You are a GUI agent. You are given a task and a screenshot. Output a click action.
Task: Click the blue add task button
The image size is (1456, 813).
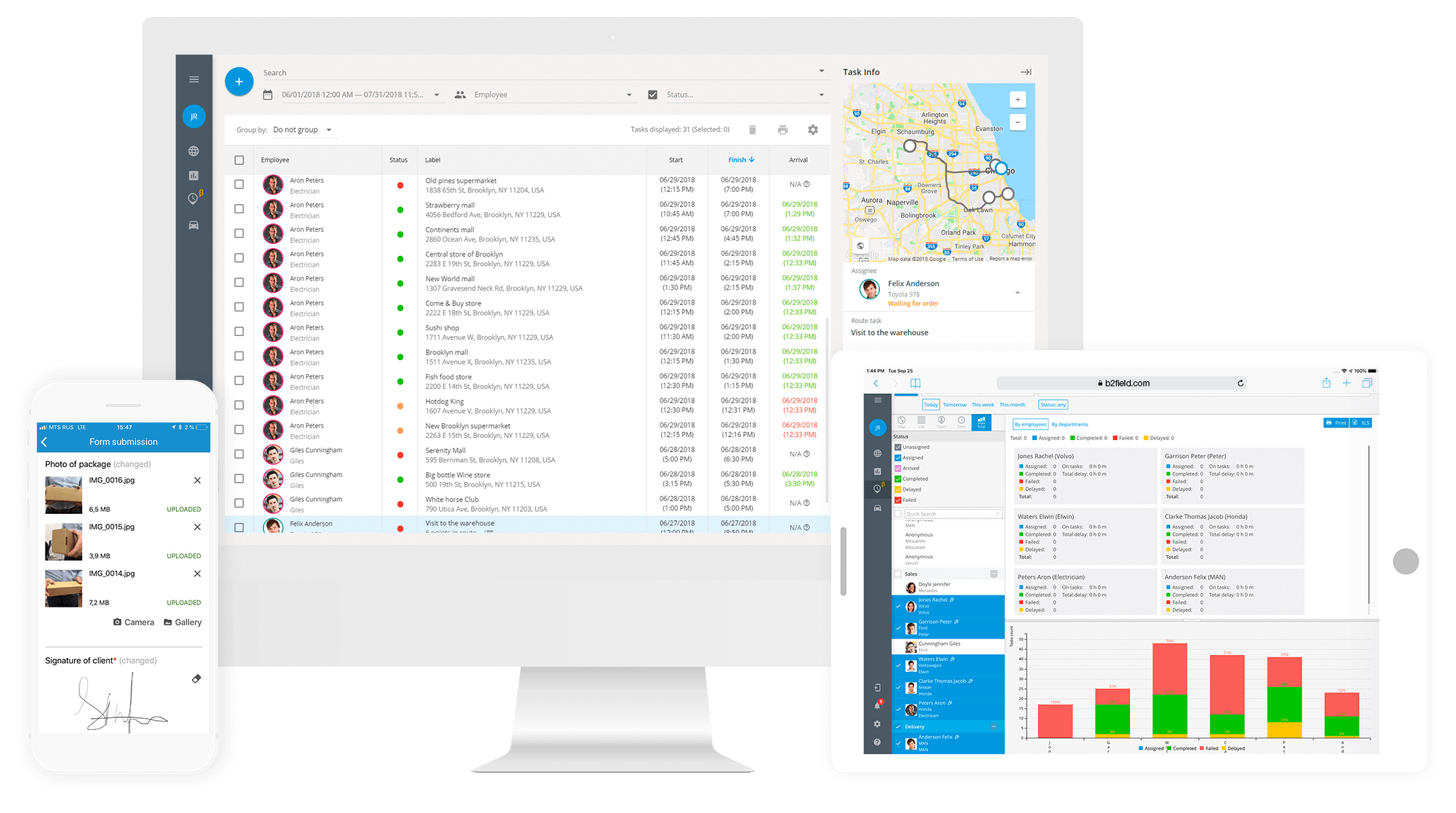tap(237, 81)
